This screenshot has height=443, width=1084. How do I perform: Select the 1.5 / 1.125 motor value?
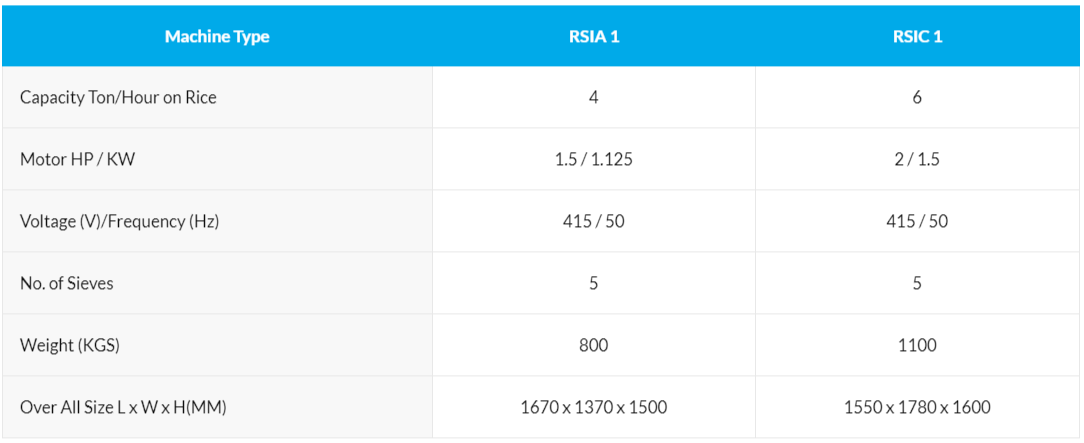(x=594, y=160)
